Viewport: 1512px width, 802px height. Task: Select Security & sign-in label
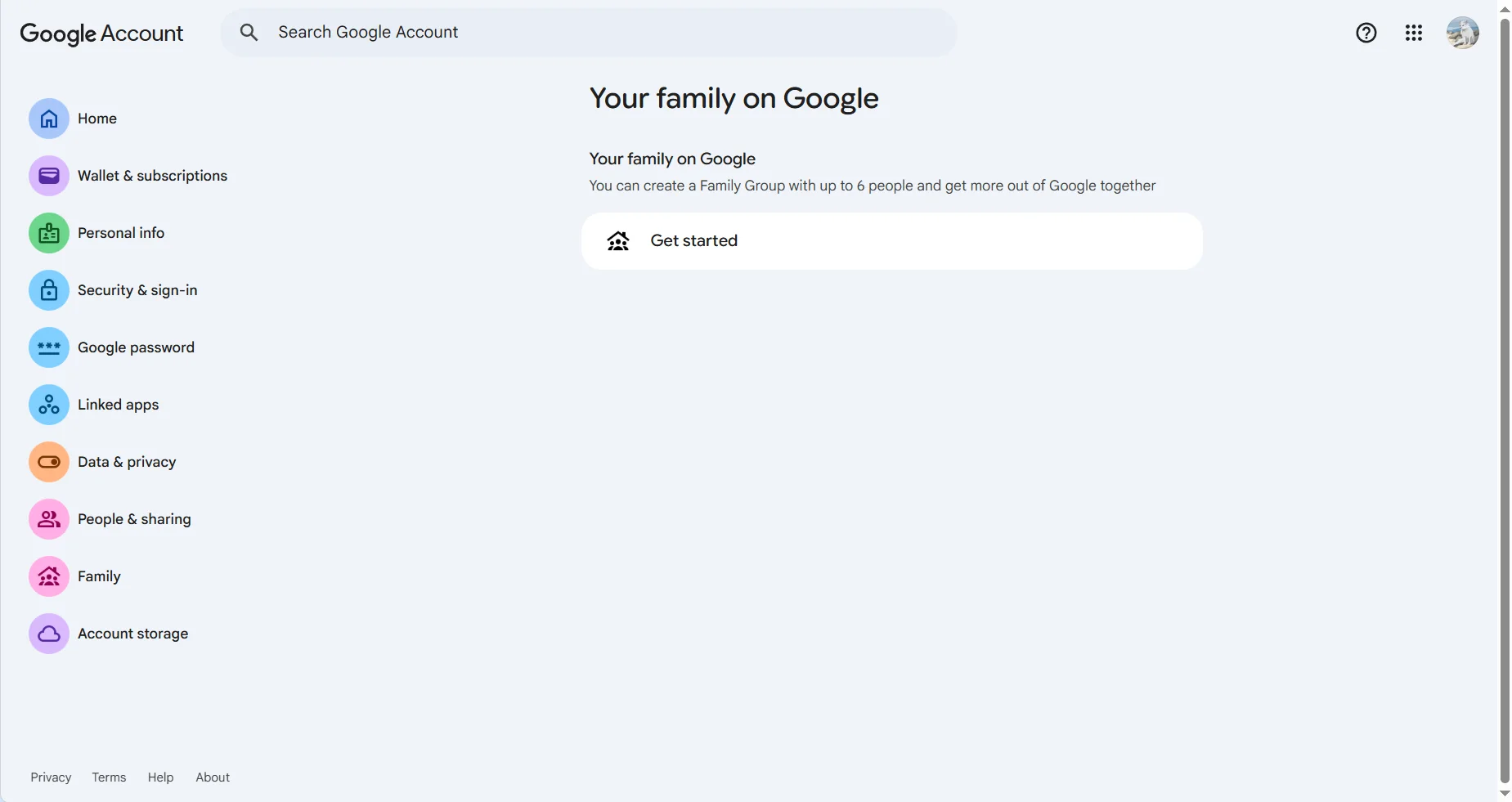137,290
